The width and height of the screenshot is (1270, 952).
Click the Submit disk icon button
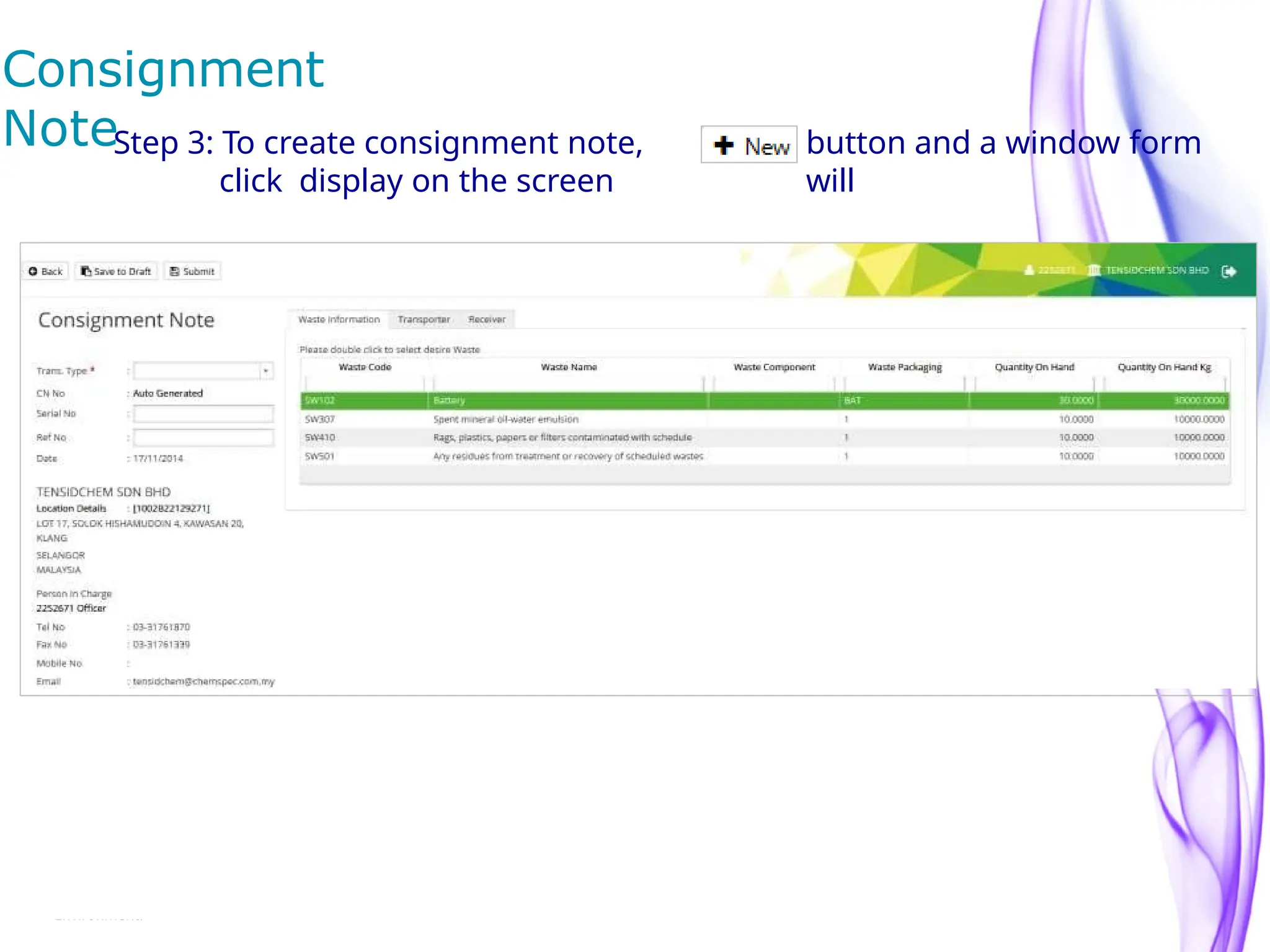(175, 271)
